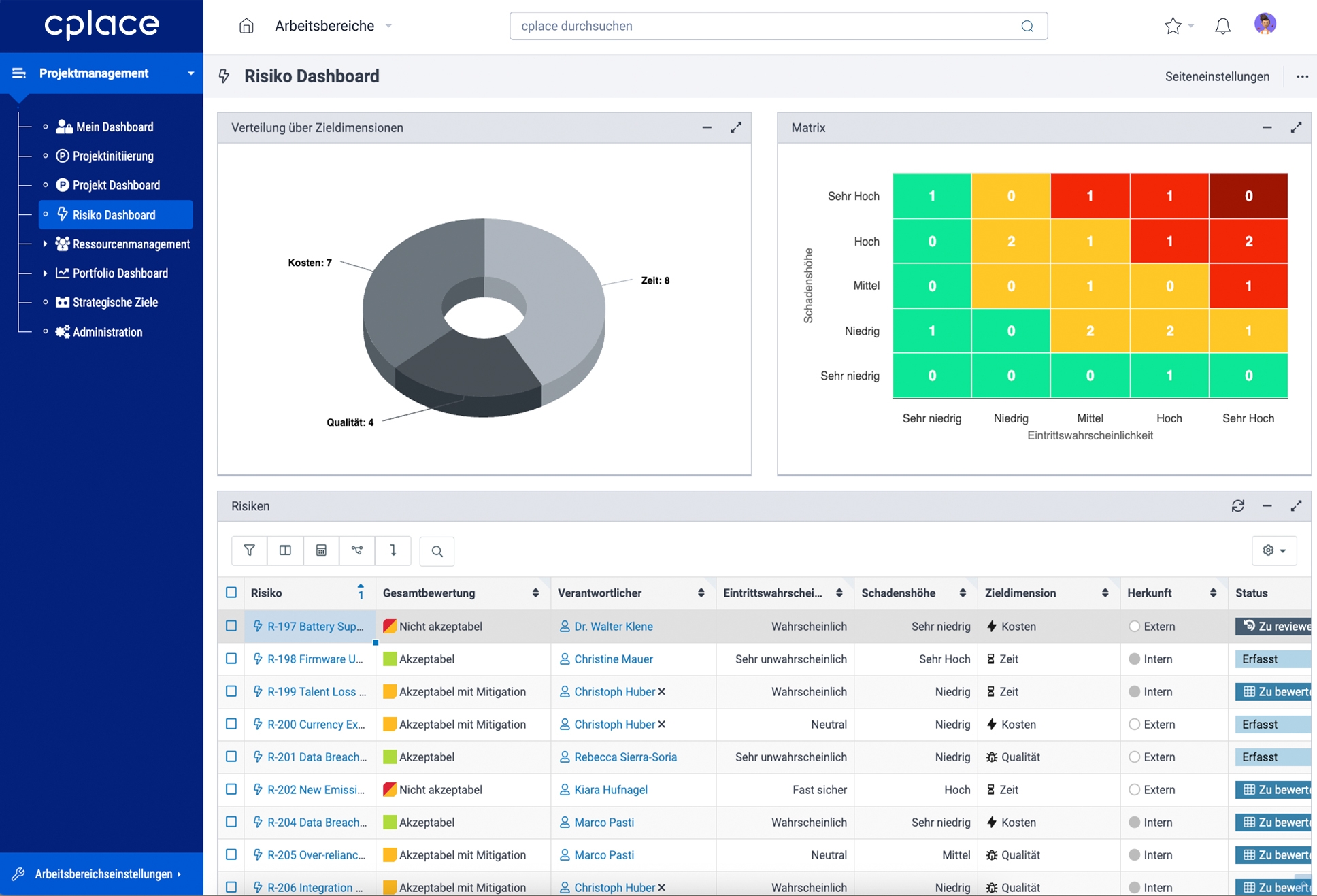Open Projekt Dashboard in sidebar
The image size is (1317, 896).
point(116,185)
